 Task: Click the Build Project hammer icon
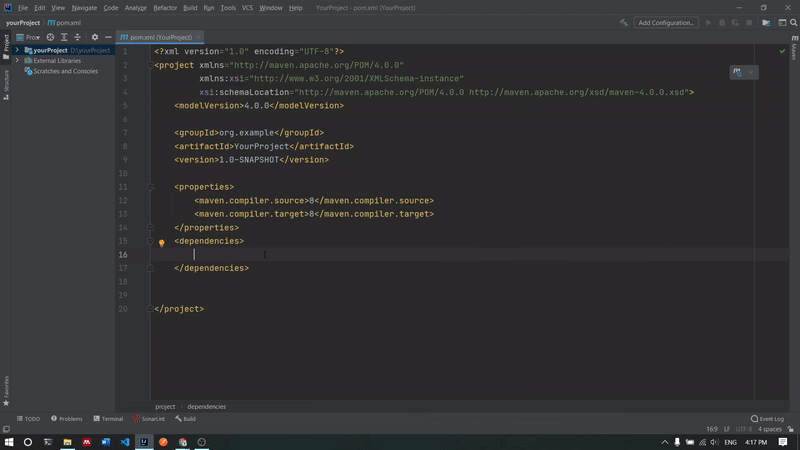point(623,22)
